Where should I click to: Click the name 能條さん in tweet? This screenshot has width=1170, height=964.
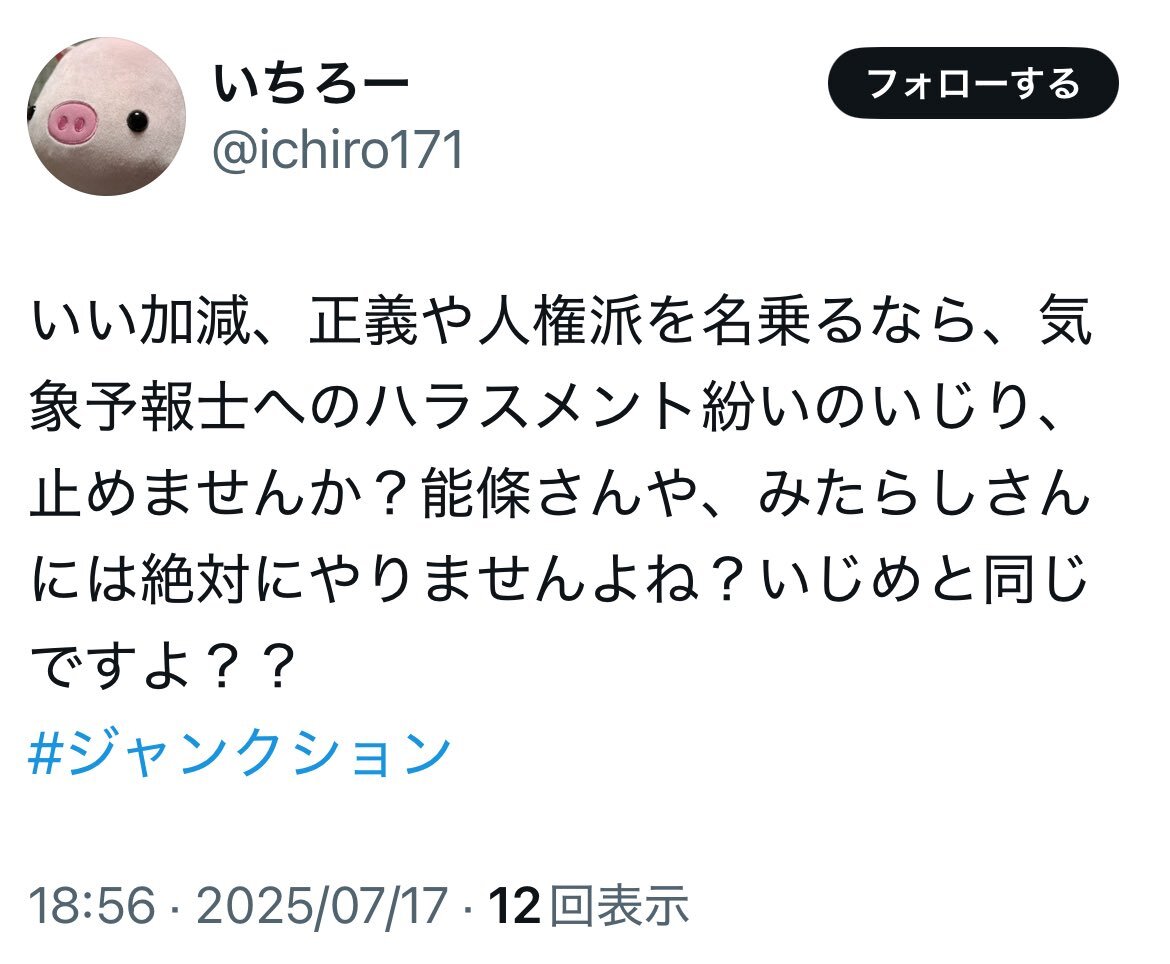[x=533, y=493]
